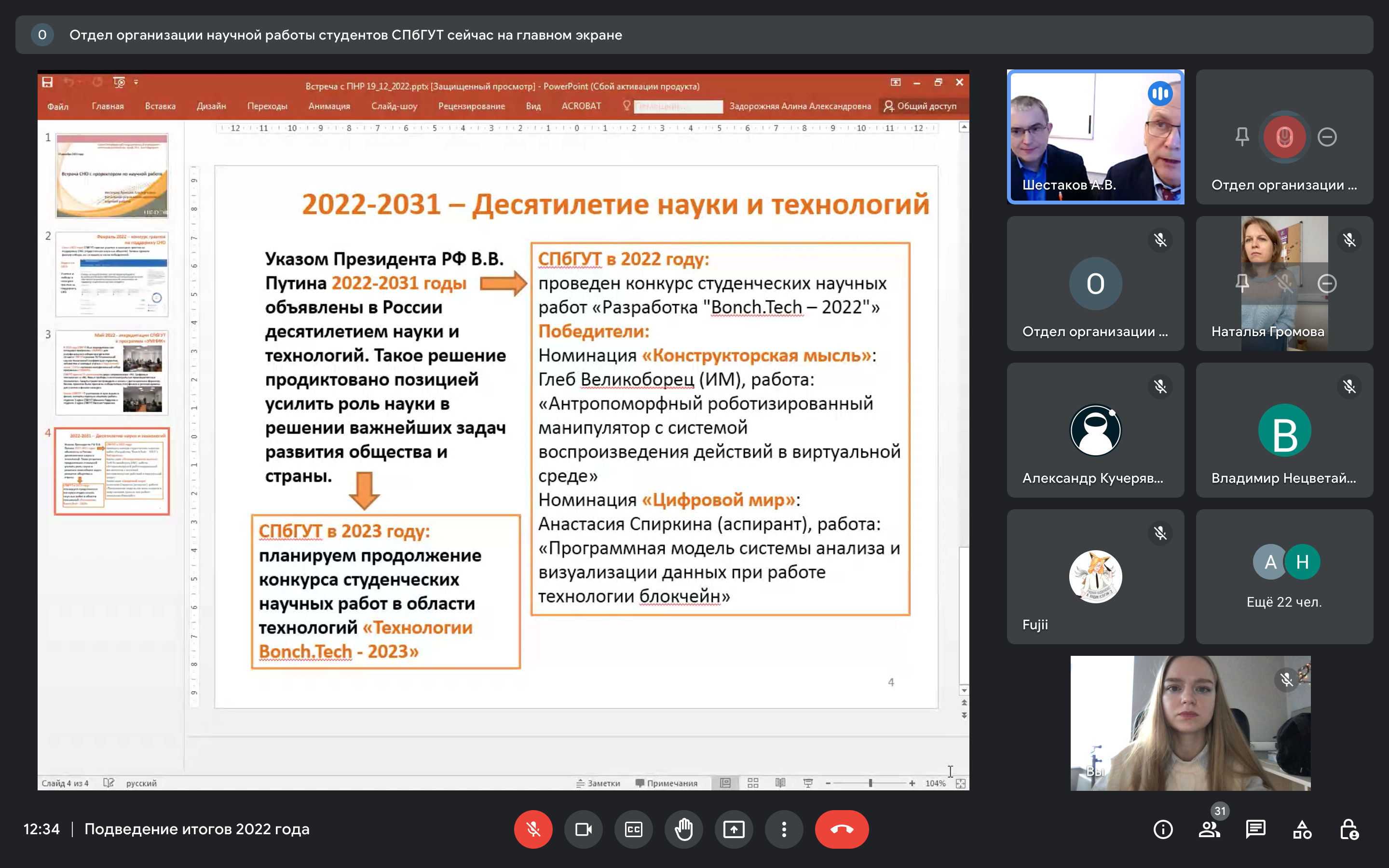The width and height of the screenshot is (1389, 868).
Task: Open more options three-dot menu
Action: point(784,829)
